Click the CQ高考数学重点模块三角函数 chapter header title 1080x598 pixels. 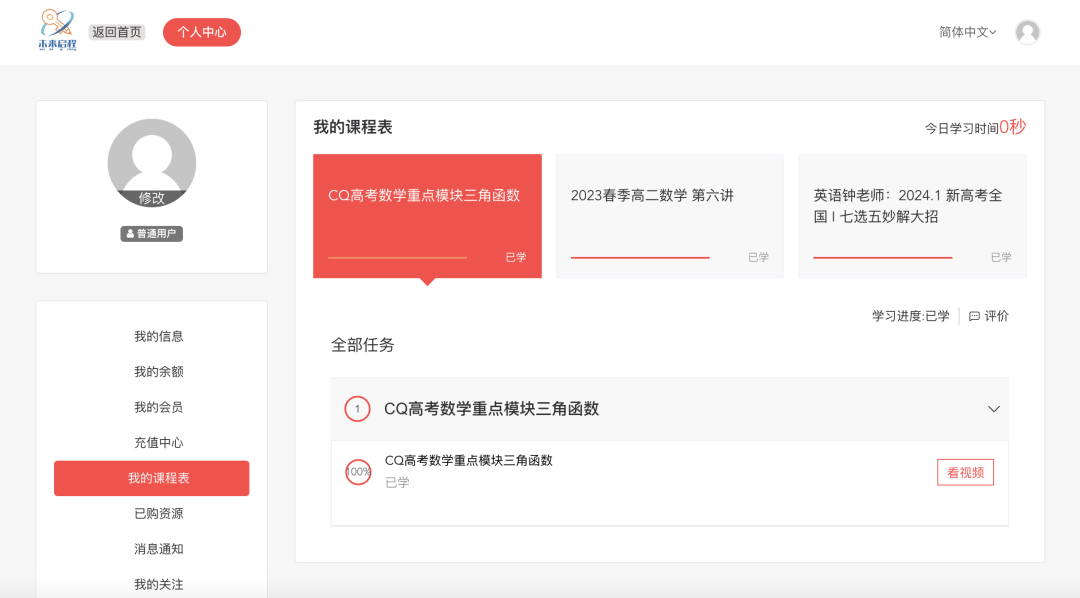click(491, 409)
